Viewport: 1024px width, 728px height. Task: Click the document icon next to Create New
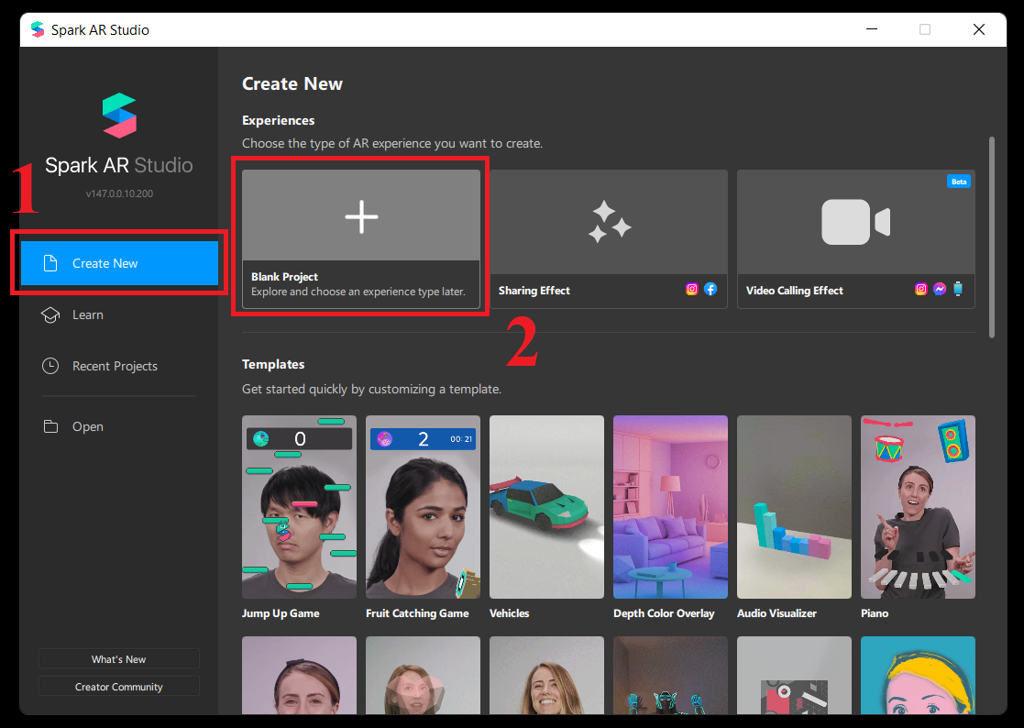[50, 263]
